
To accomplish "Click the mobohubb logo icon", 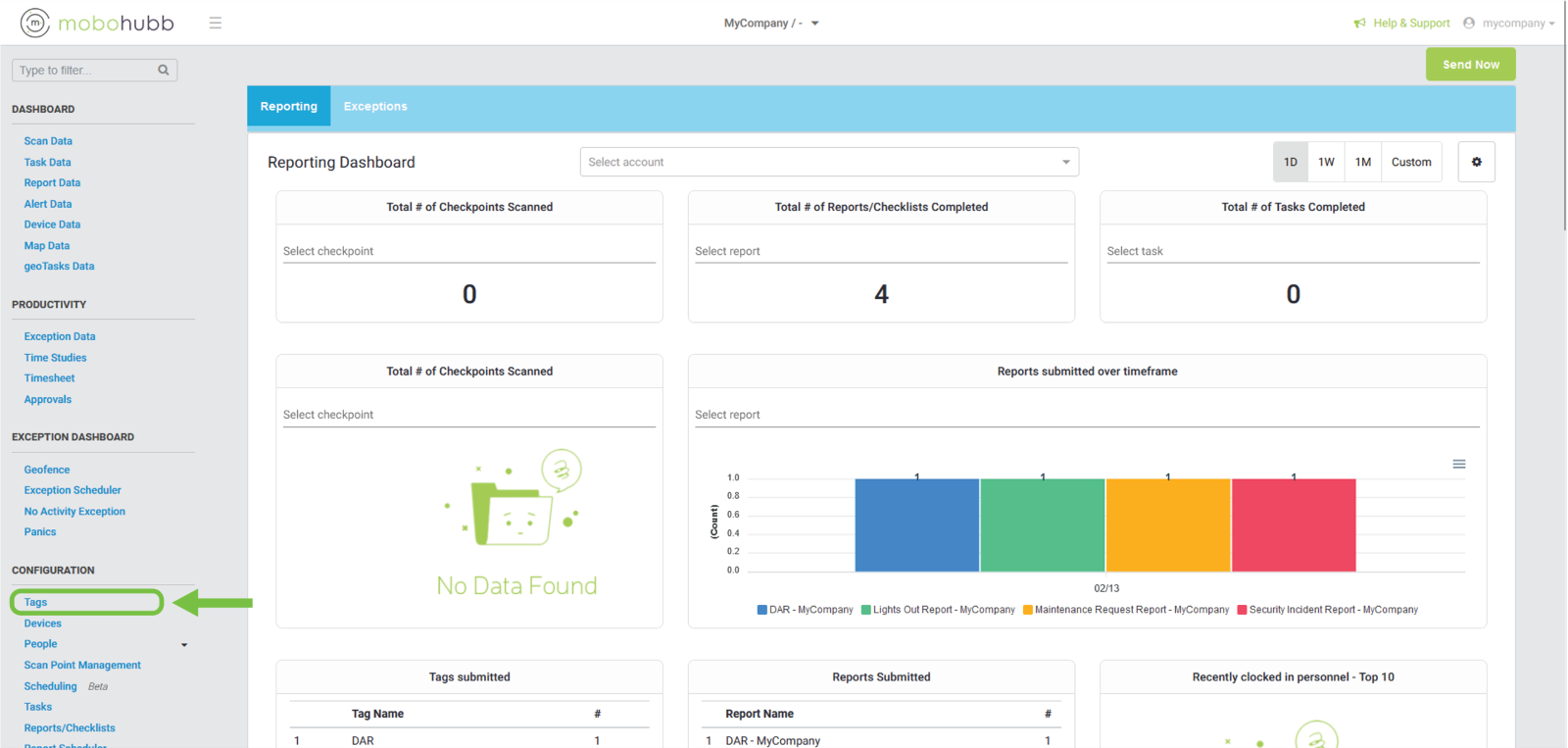I will (x=35, y=23).
